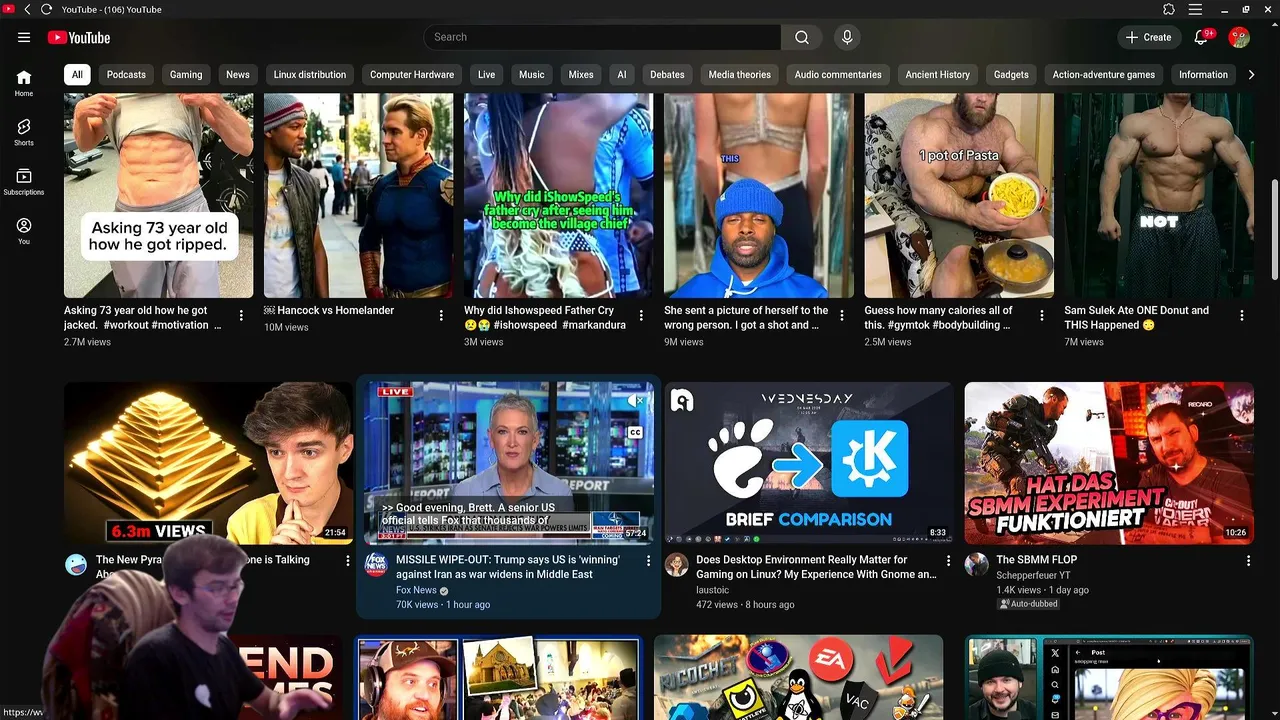The image size is (1280, 720).
Task: Open browser extensions icon in title bar
Action: (x=1169, y=9)
